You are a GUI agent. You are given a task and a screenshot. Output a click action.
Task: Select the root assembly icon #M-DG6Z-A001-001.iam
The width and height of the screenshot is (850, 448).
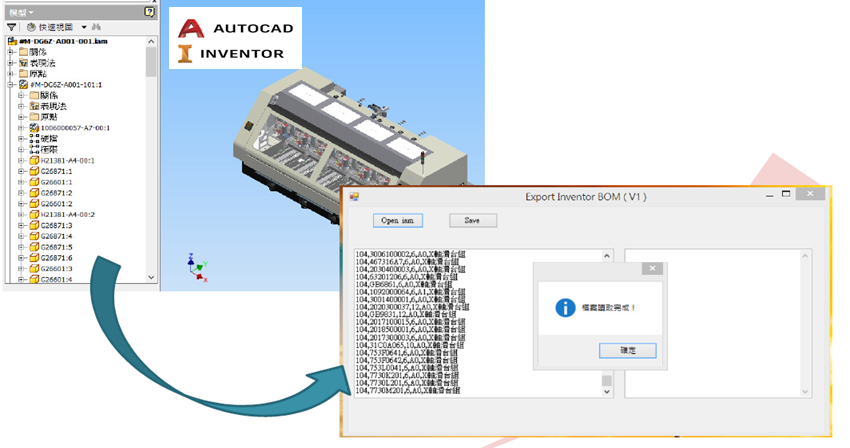tap(12, 41)
